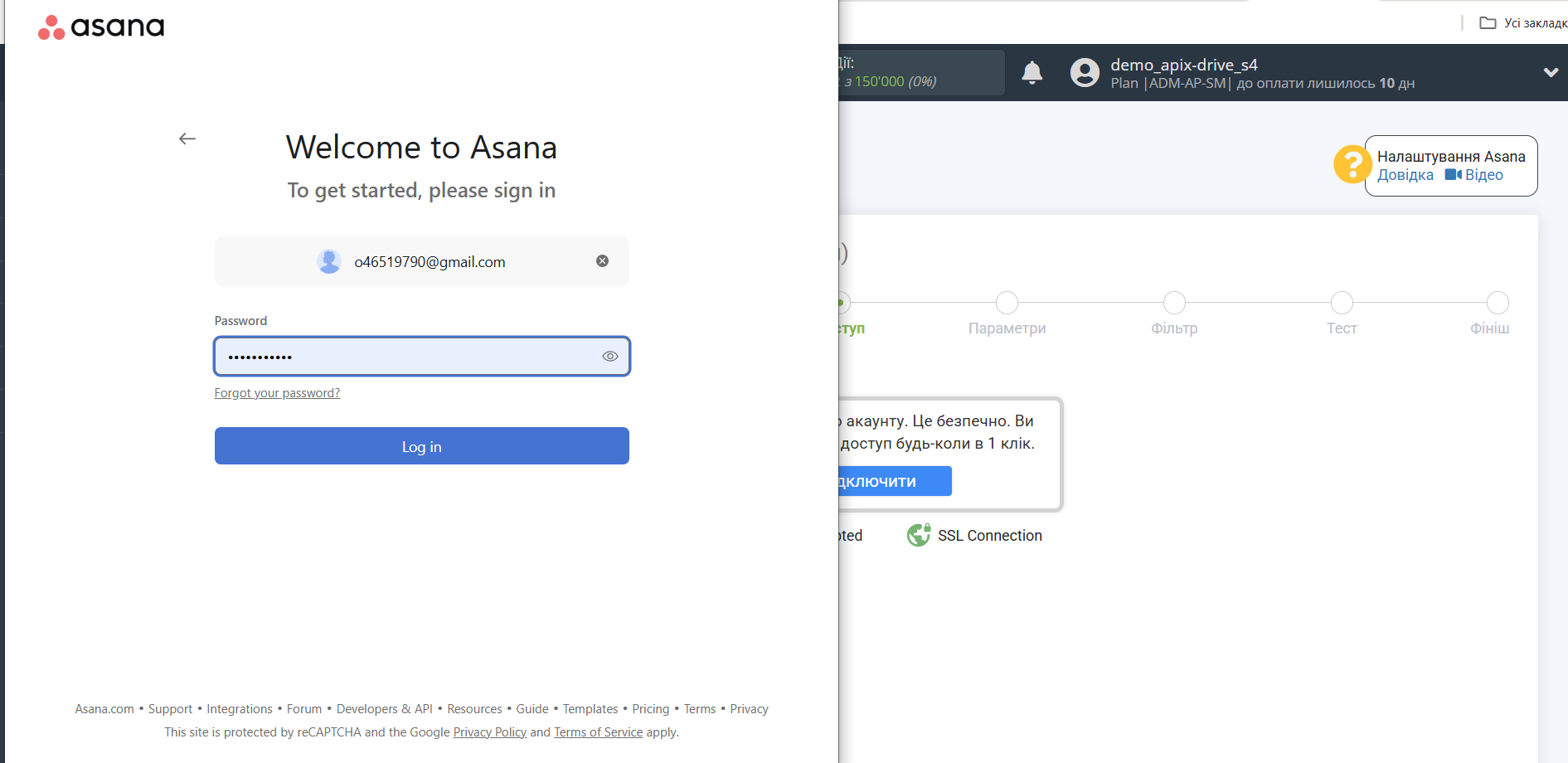The width and height of the screenshot is (1568, 763).
Task: Click the yellow question mark help icon
Action: click(1352, 164)
